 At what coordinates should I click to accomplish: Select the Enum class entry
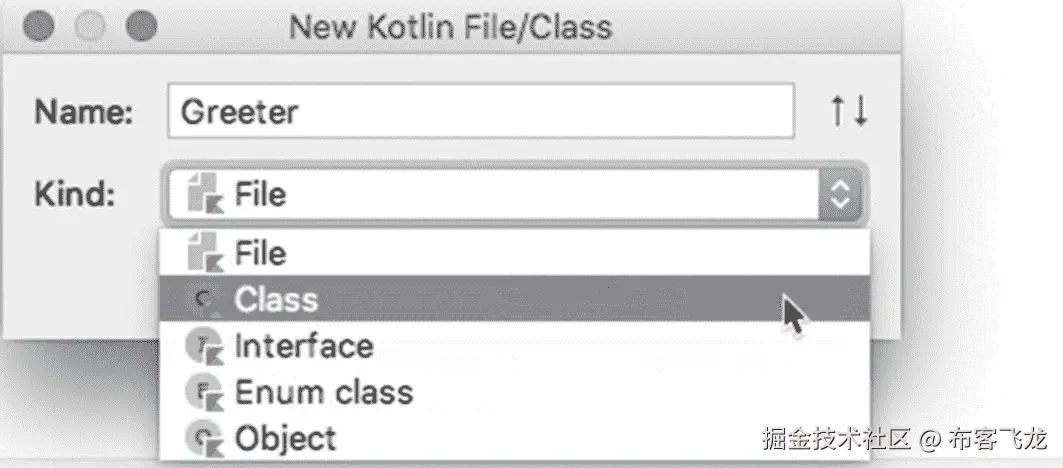(323, 392)
